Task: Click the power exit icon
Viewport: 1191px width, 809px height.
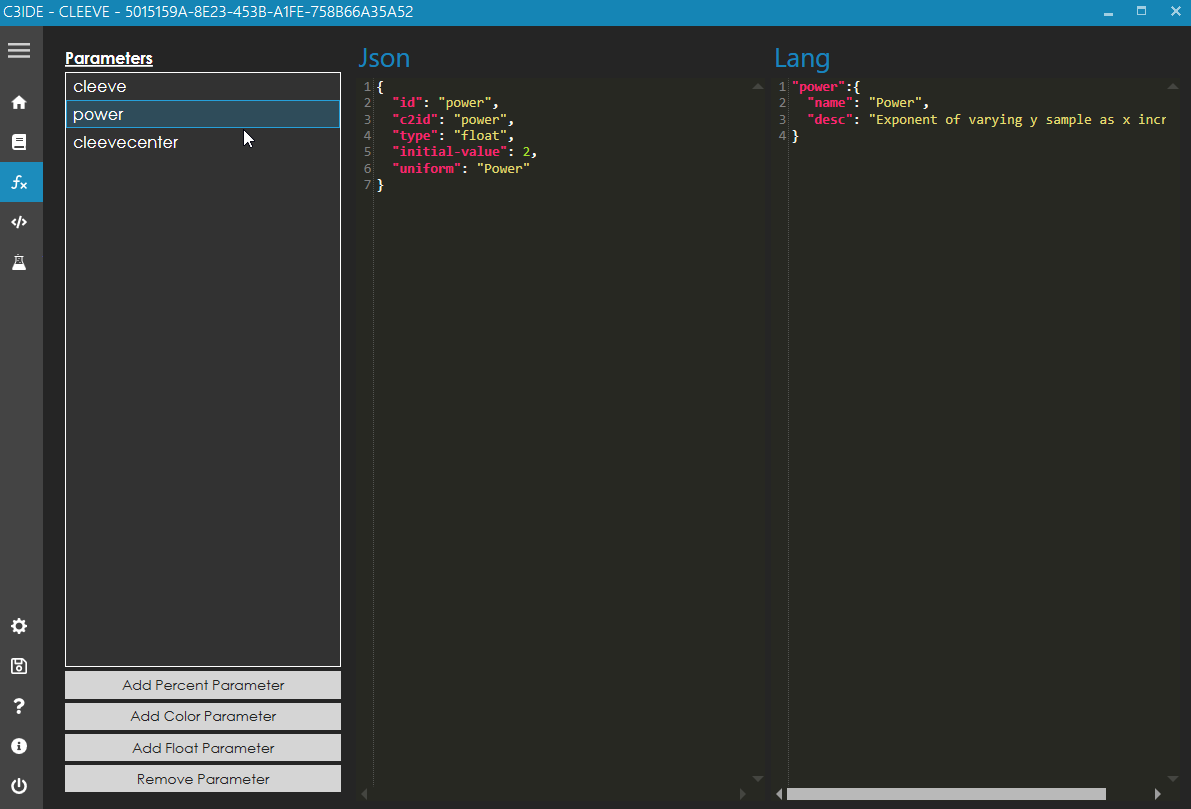Action: coord(19,785)
